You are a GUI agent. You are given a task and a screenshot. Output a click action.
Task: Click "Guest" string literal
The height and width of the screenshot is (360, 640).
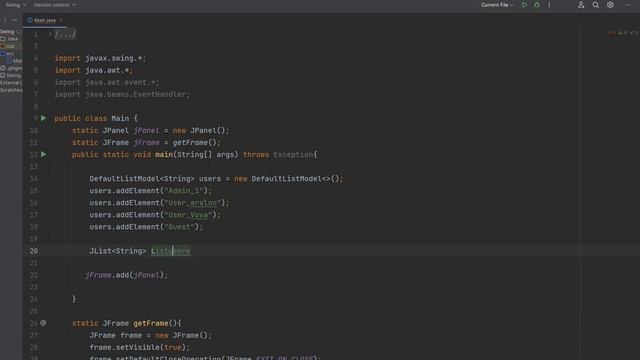179,227
